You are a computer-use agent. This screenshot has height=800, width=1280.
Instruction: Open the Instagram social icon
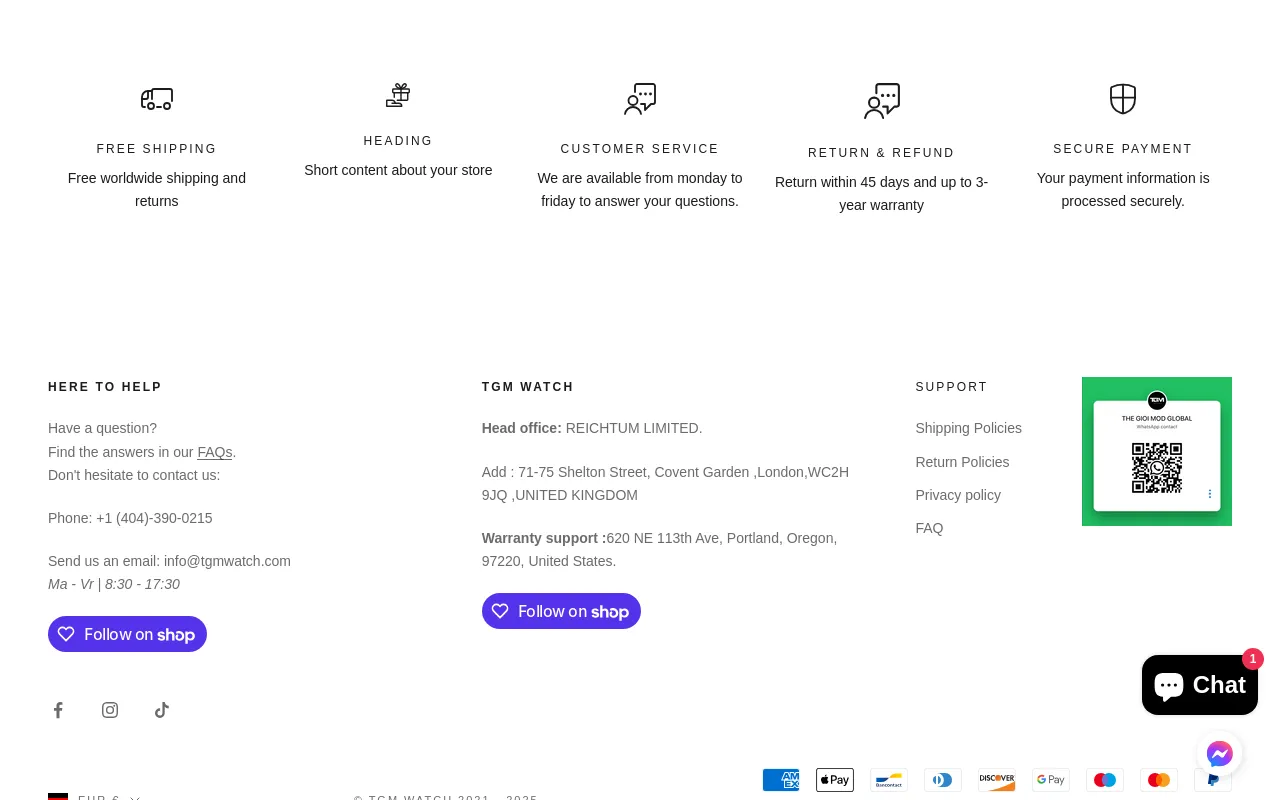[x=110, y=710]
